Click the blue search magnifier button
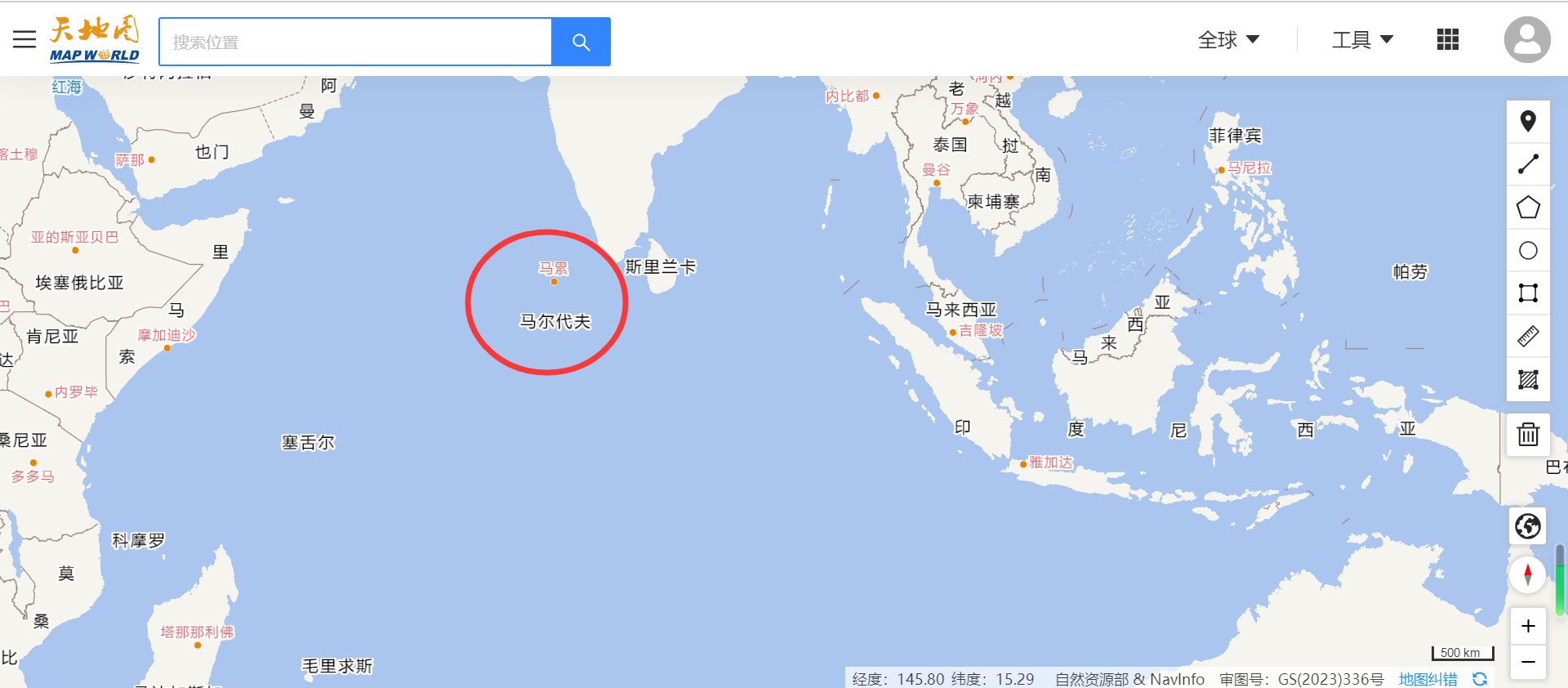This screenshot has width=1568, height=688. (x=581, y=42)
